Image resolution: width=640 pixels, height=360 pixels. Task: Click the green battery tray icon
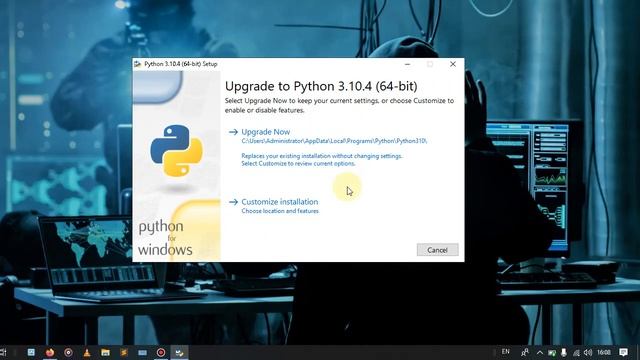552,353
